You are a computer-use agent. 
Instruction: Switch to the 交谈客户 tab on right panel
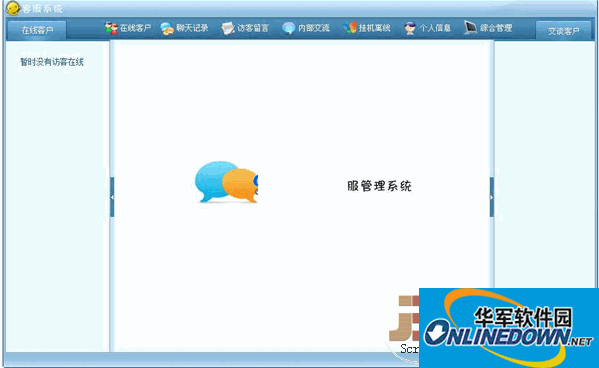pos(563,31)
